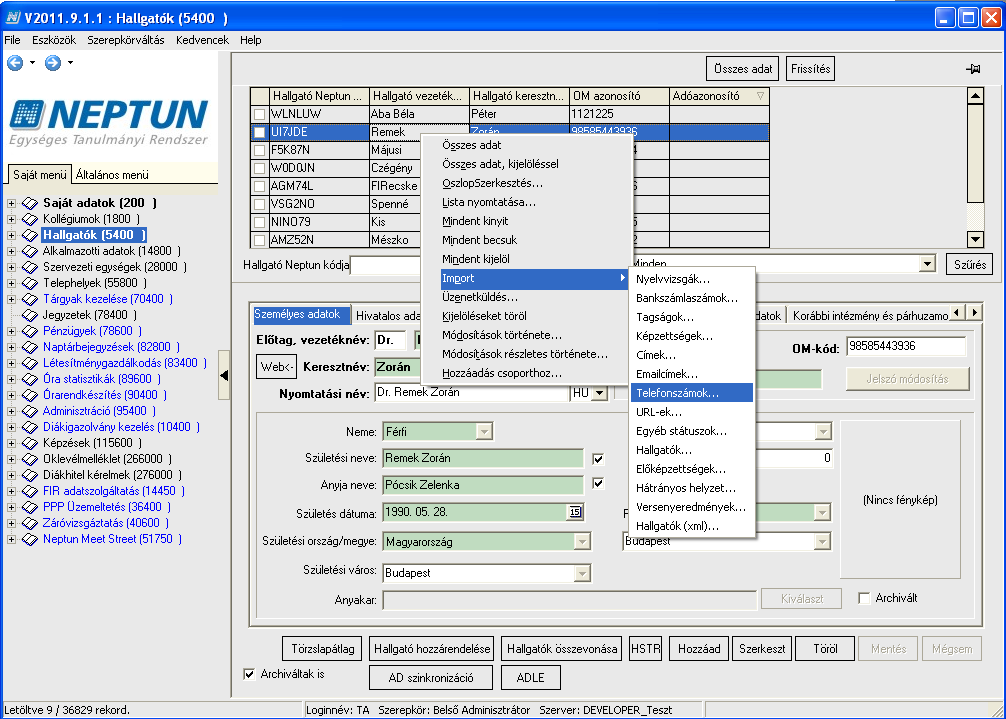Viewport: 1006px width, 719px height.
Task: Expand the Pénzügyek tree node
Action: pos(11,332)
